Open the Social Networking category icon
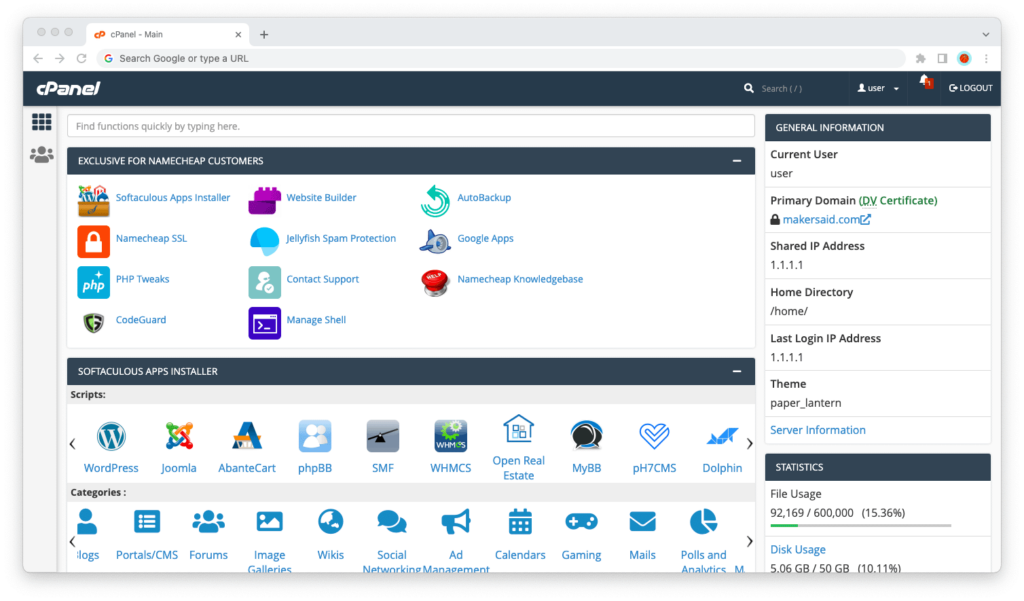Viewport: 1024px width, 601px height. coord(392,522)
